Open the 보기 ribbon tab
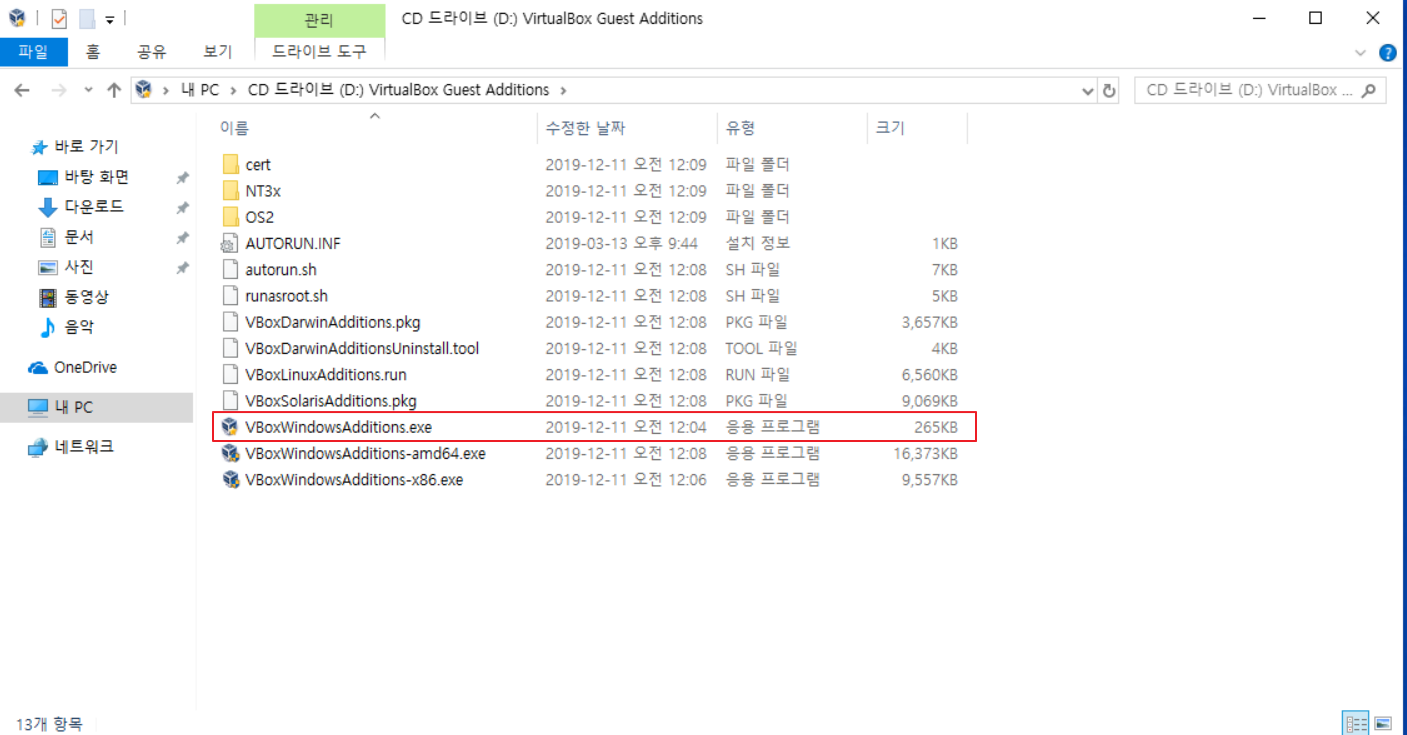The image size is (1407, 735). pos(217,52)
